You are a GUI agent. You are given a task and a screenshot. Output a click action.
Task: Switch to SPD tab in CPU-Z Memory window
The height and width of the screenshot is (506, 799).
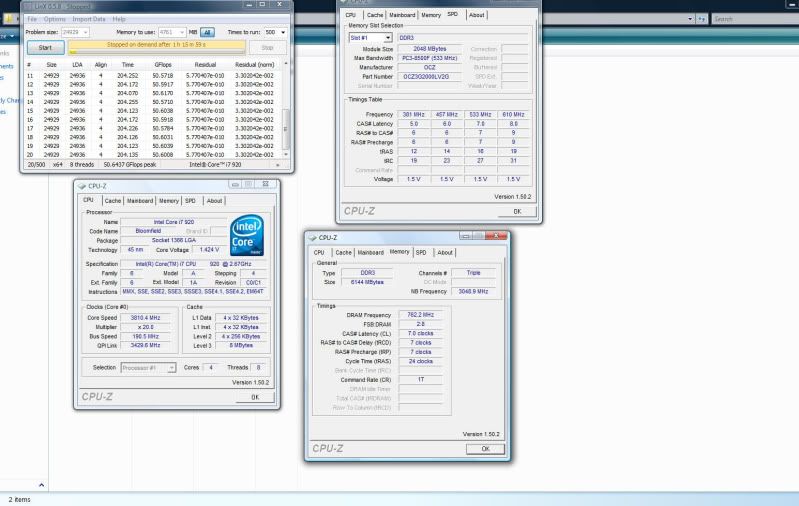click(x=421, y=252)
